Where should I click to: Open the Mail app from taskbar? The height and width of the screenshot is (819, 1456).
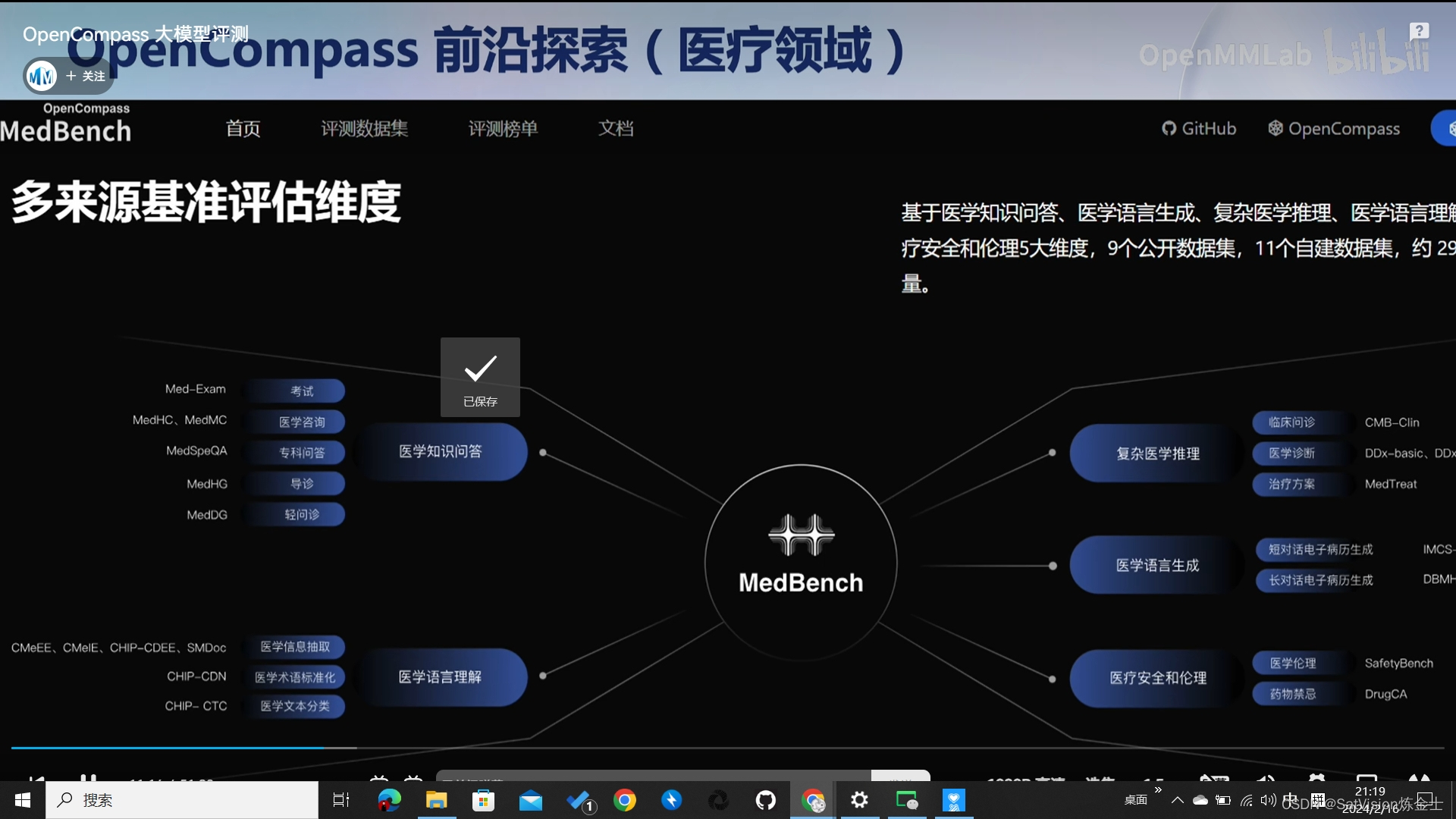tap(531, 800)
